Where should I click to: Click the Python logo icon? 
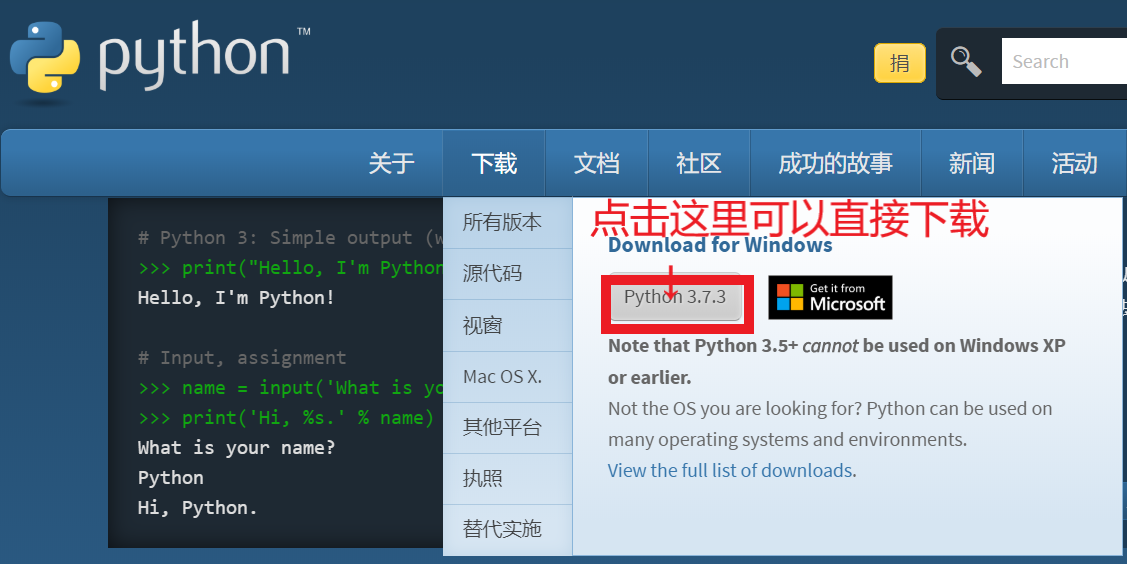pyautogui.click(x=45, y=57)
